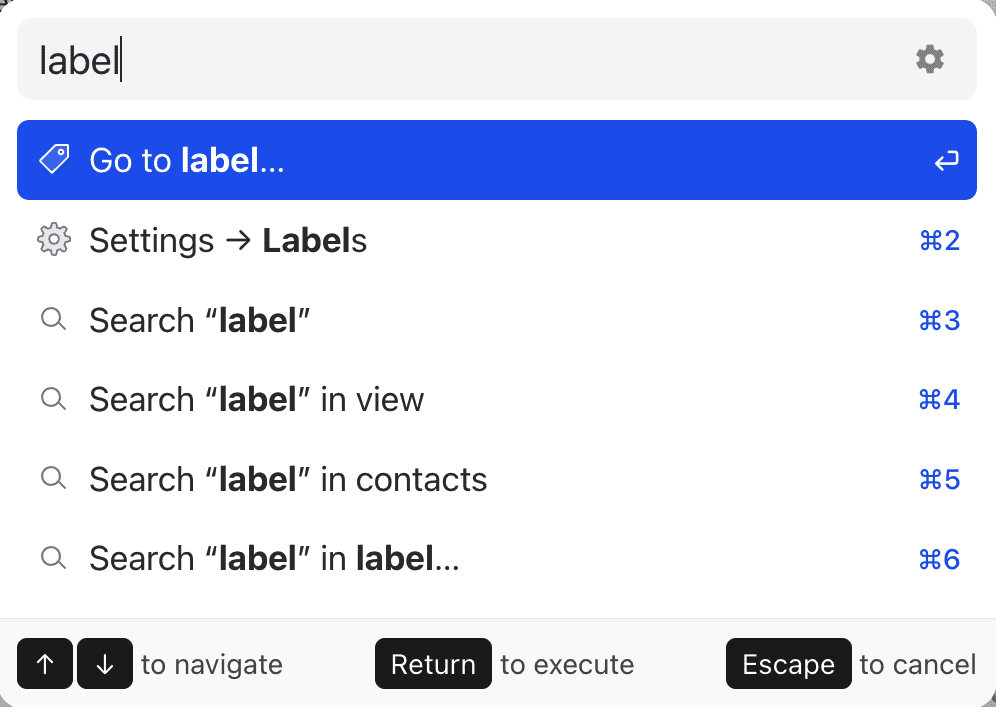This screenshot has height=707, width=996.
Task: Click the gear icon in search bar
Action: tap(930, 60)
